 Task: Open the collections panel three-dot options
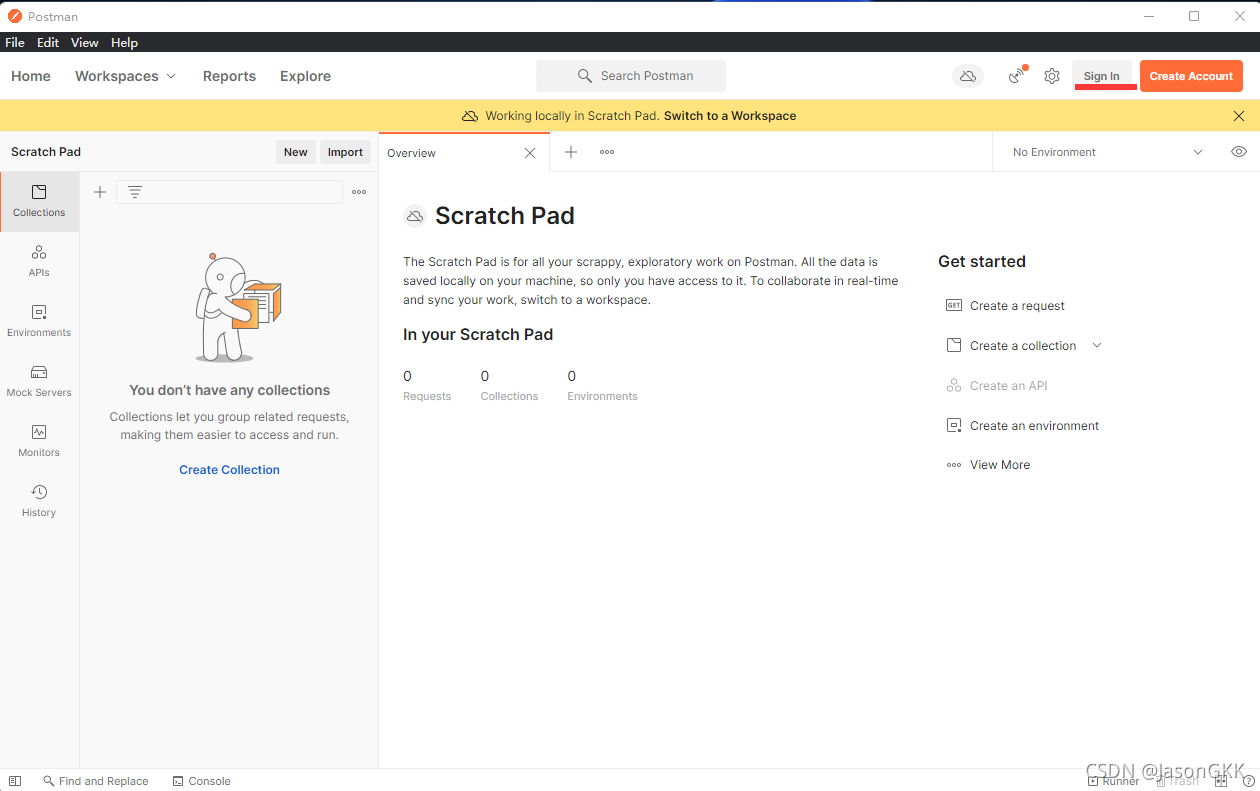coord(359,192)
